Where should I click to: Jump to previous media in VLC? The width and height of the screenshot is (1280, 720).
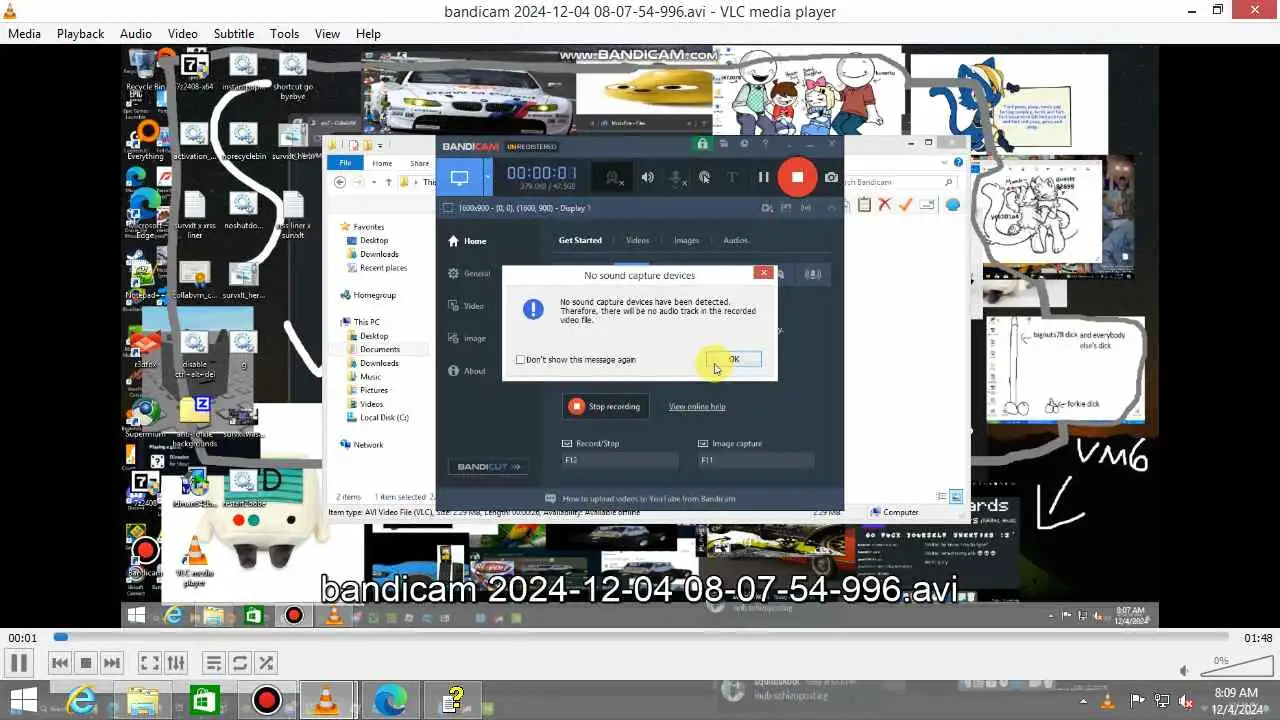[60, 662]
